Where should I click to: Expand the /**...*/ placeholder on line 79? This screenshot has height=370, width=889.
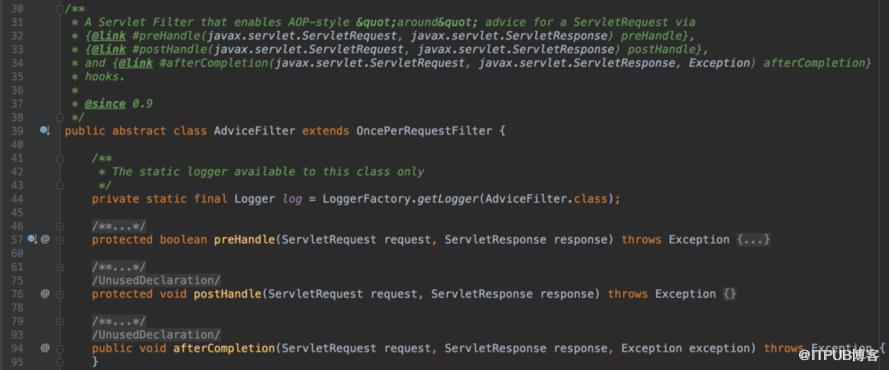[118, 321]
